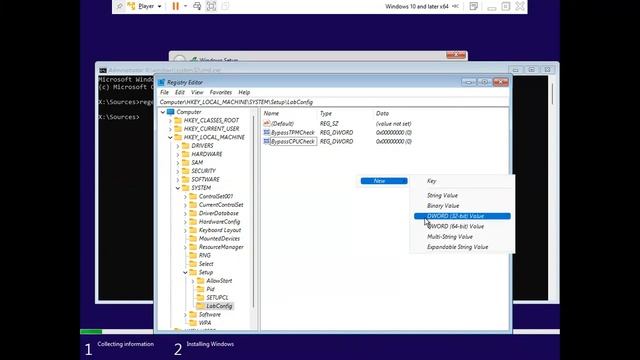Click the New context menu item

384,181
